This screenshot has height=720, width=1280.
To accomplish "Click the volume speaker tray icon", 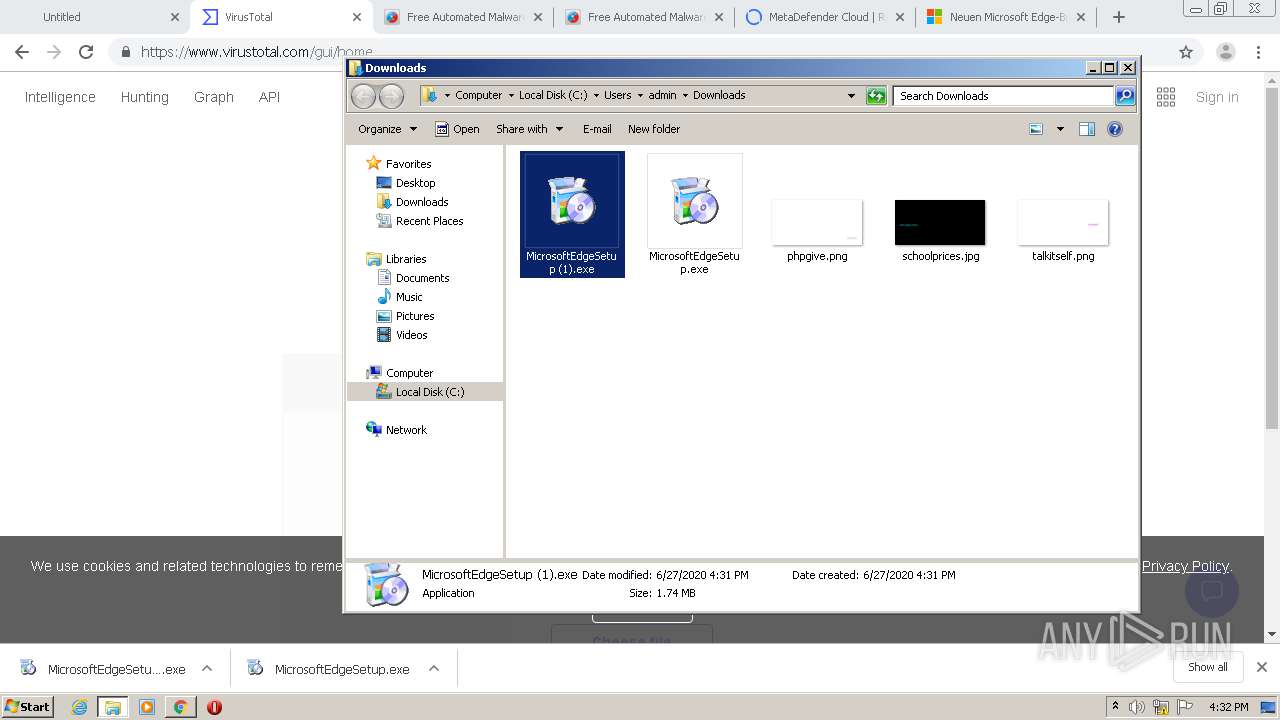I will pos(1137,707).
